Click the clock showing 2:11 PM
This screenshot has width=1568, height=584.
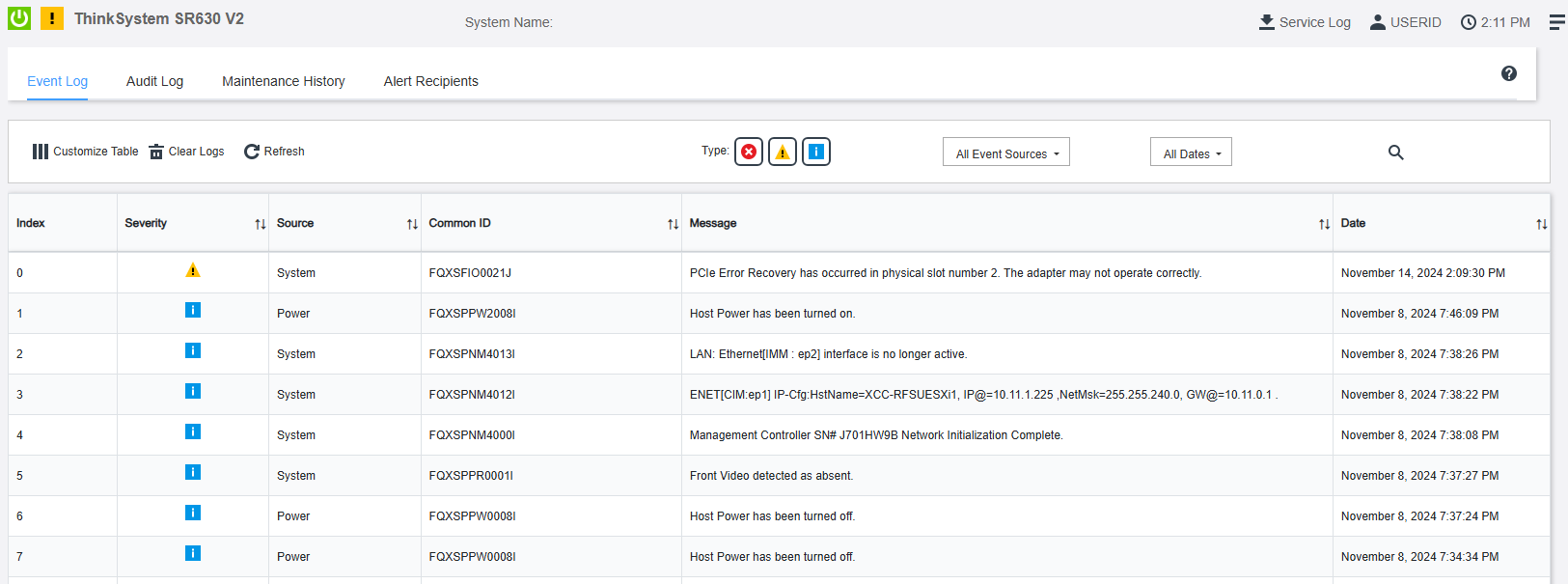pos(1495,22)
